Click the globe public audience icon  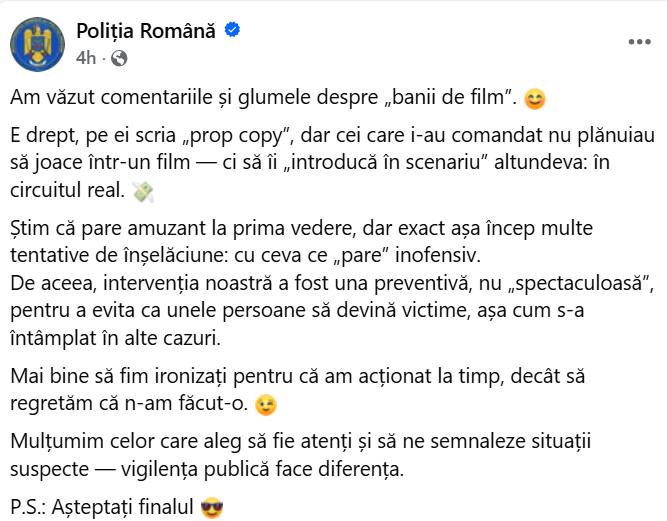119,58
